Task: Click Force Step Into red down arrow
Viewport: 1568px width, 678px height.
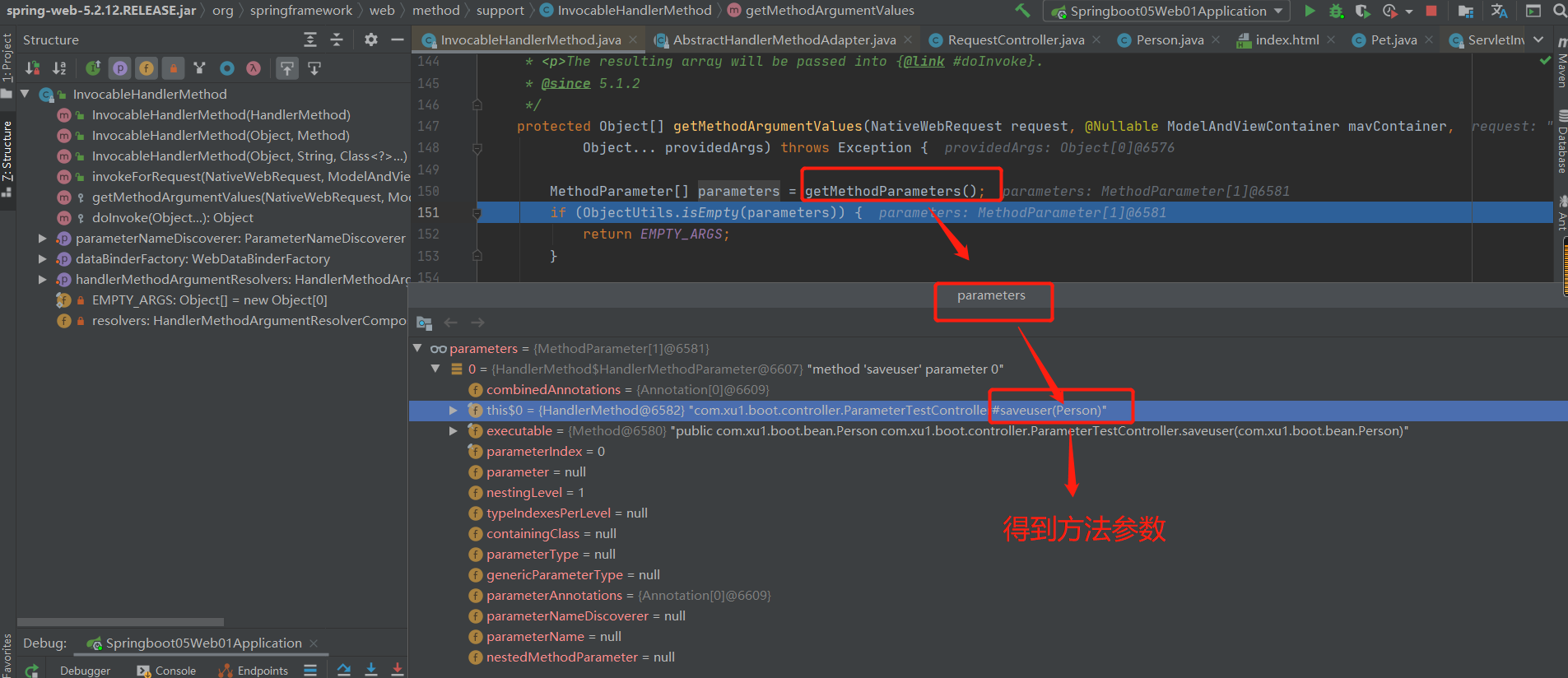Action: point(398,671)
